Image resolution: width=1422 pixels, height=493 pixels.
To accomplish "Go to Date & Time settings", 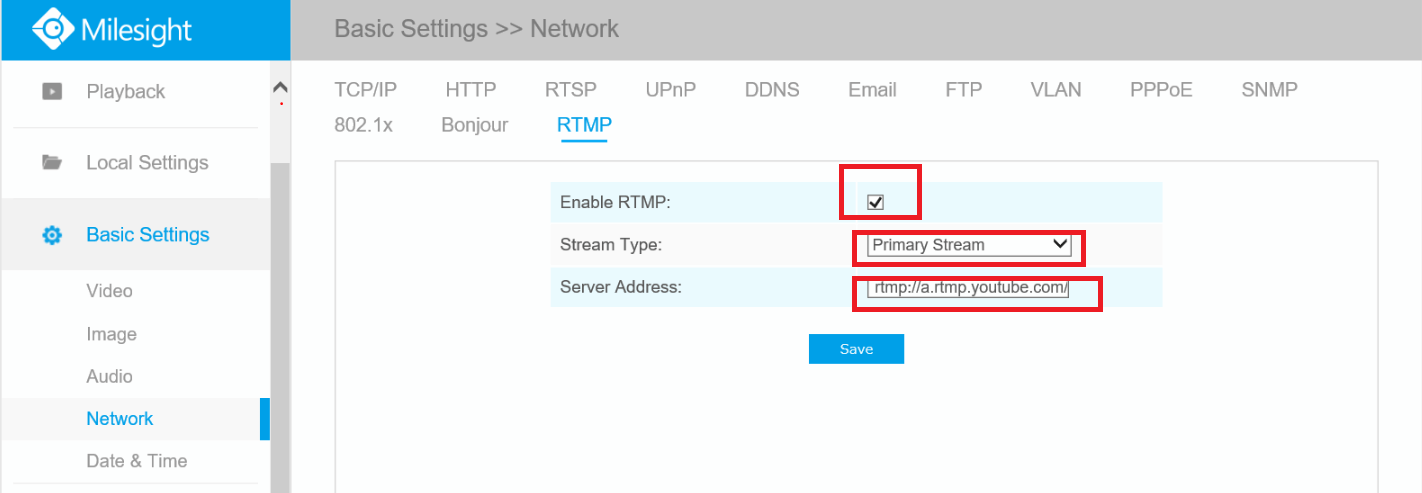I will (x=136, y=461).
